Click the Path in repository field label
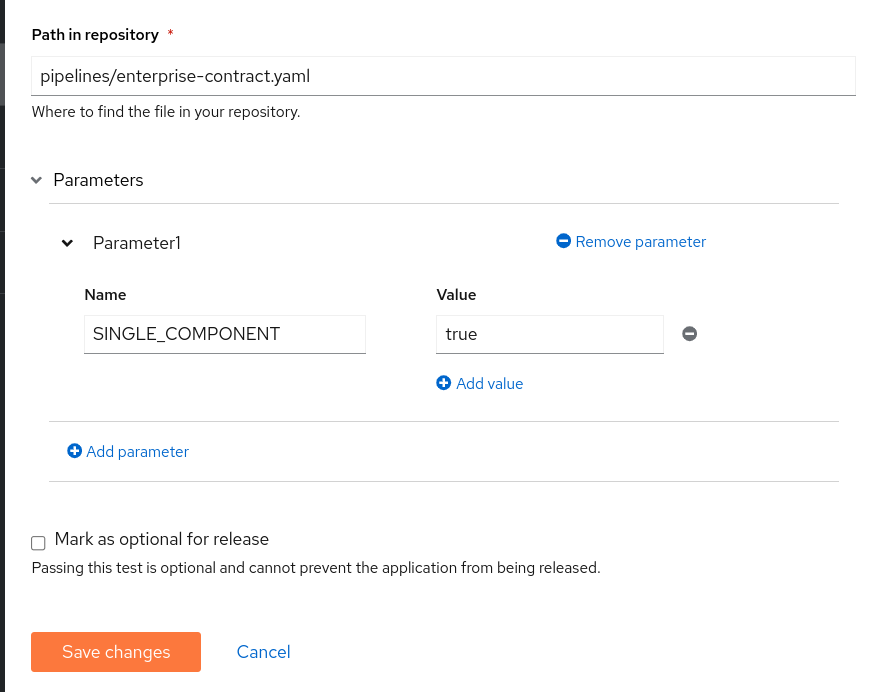The image size is (875, 692). 95,35
